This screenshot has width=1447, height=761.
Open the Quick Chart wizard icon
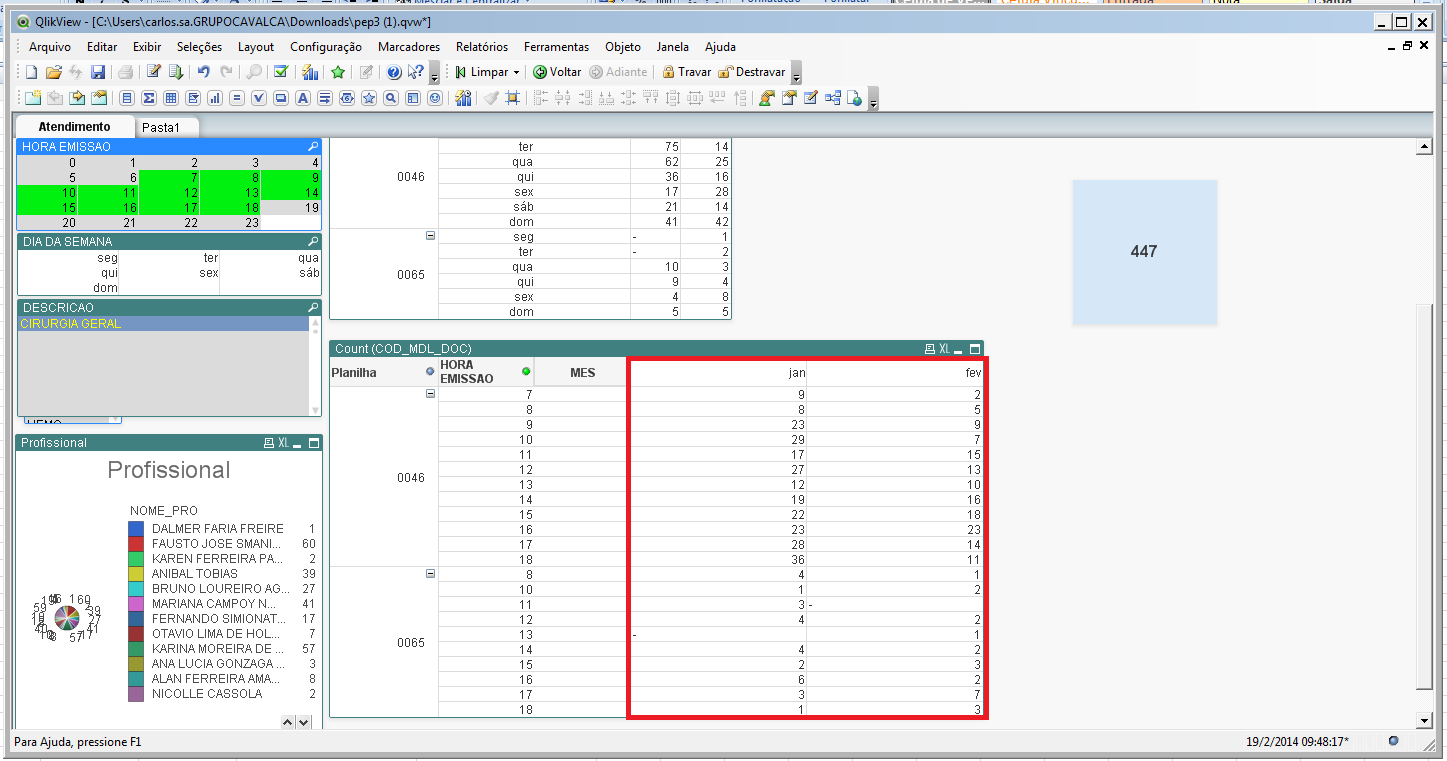310,72
